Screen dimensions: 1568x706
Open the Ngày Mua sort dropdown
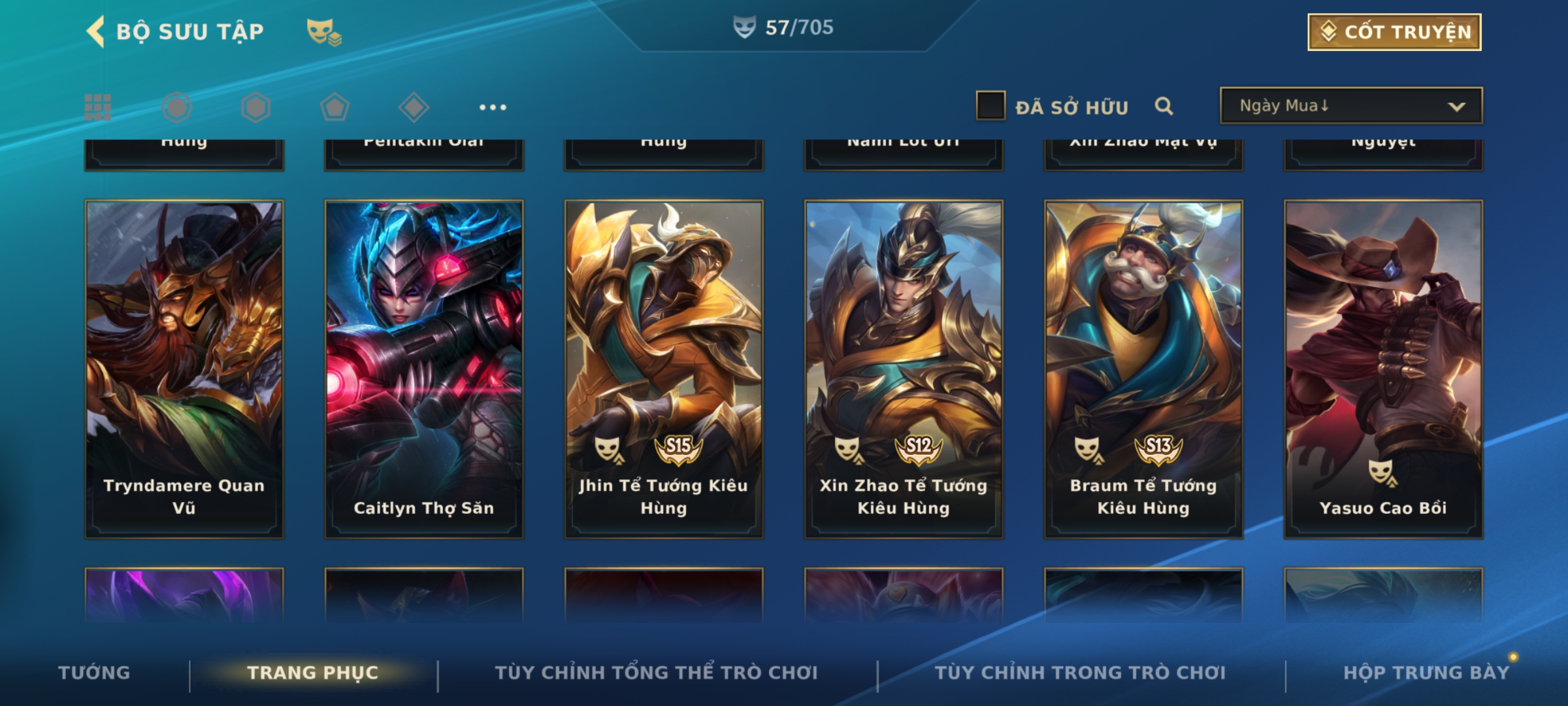1351,105
